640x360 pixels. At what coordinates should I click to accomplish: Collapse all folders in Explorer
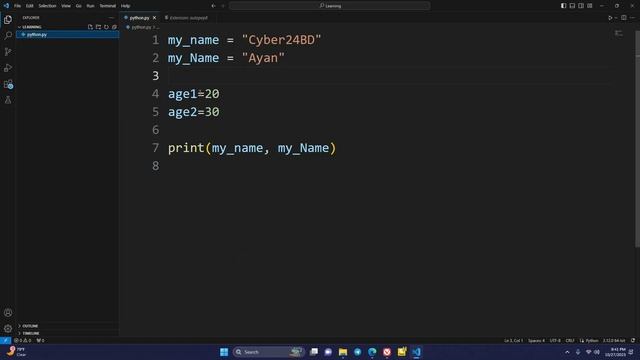[x=114, y=27]
